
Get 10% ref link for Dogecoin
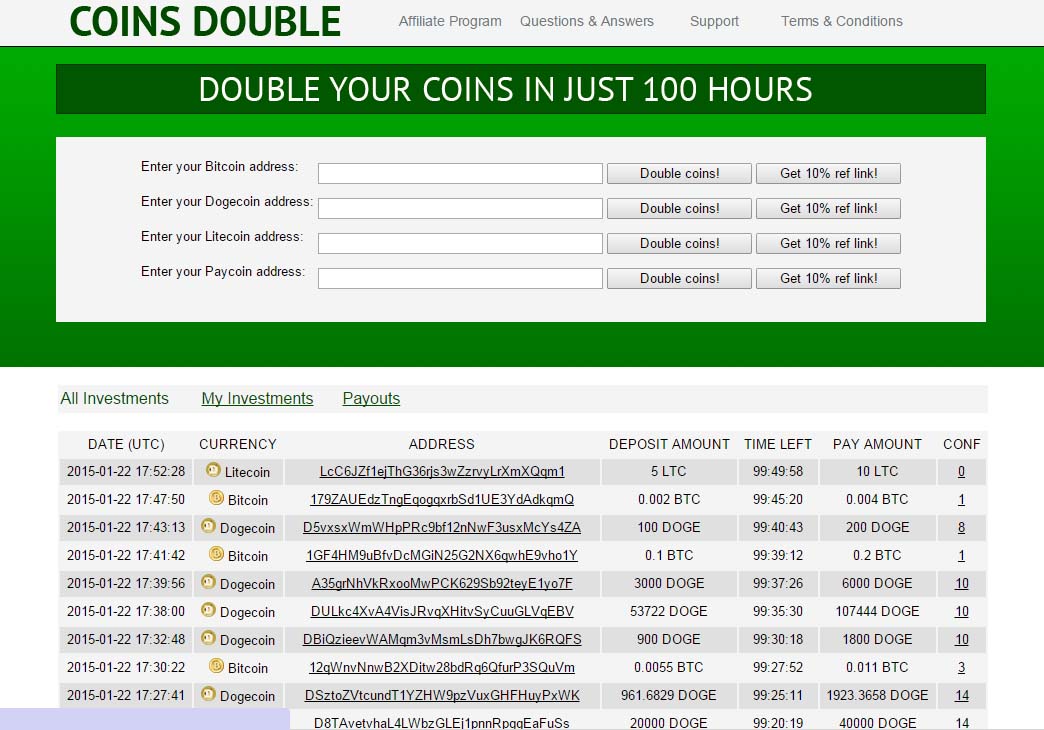tap(828, 208)
